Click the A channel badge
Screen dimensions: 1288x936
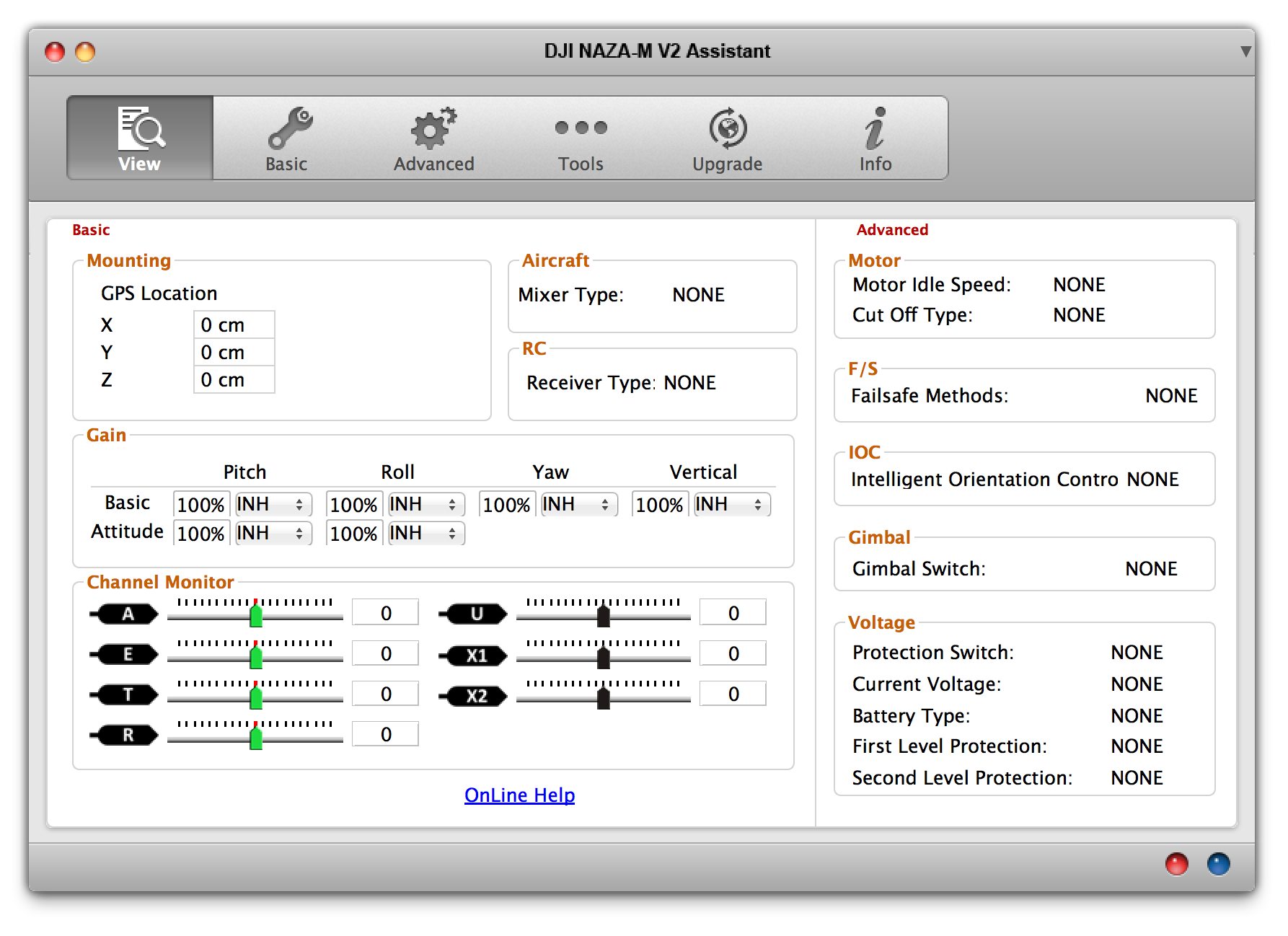(x=124, y=614)
